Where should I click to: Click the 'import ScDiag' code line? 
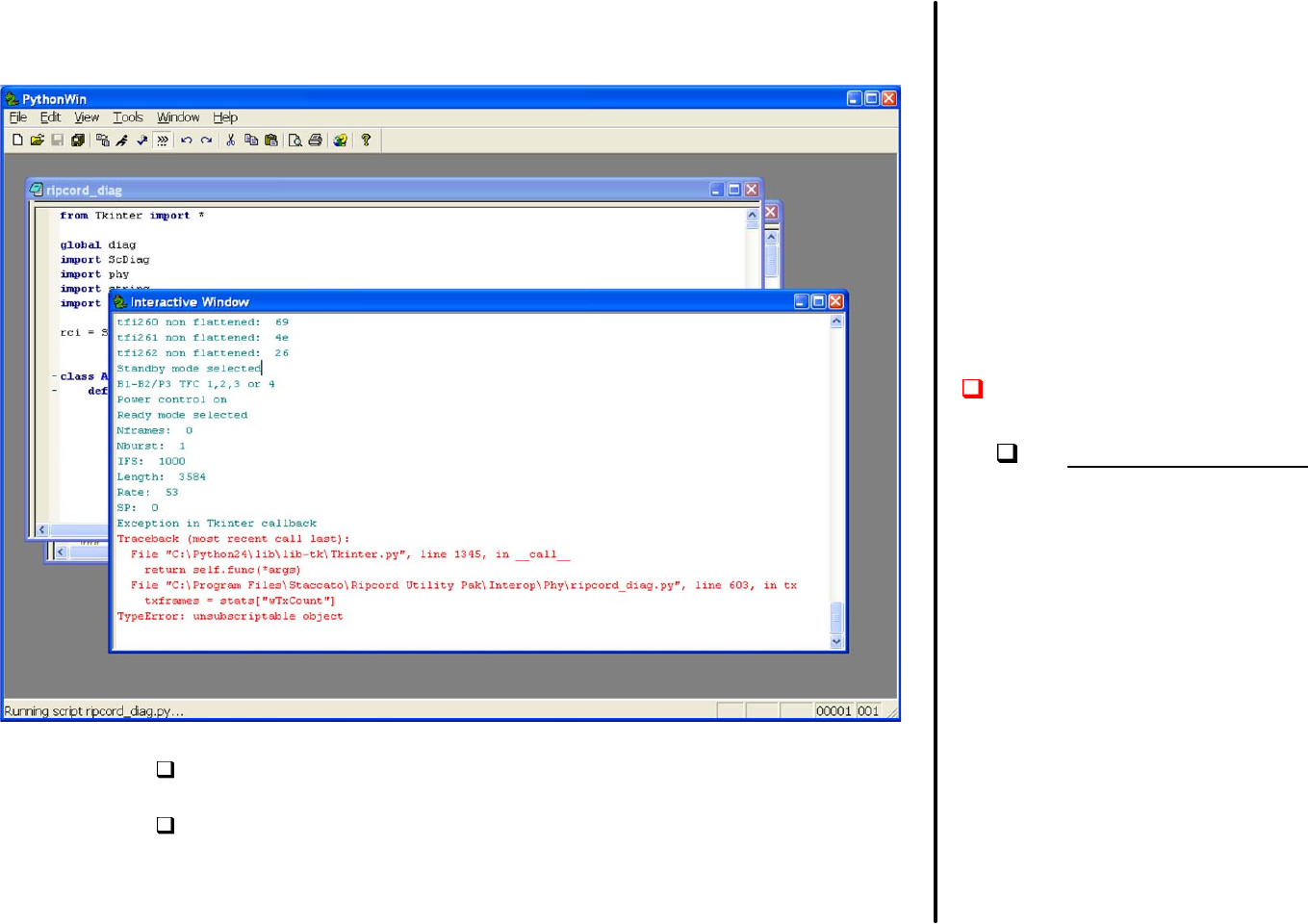click(x=105, y=260)
